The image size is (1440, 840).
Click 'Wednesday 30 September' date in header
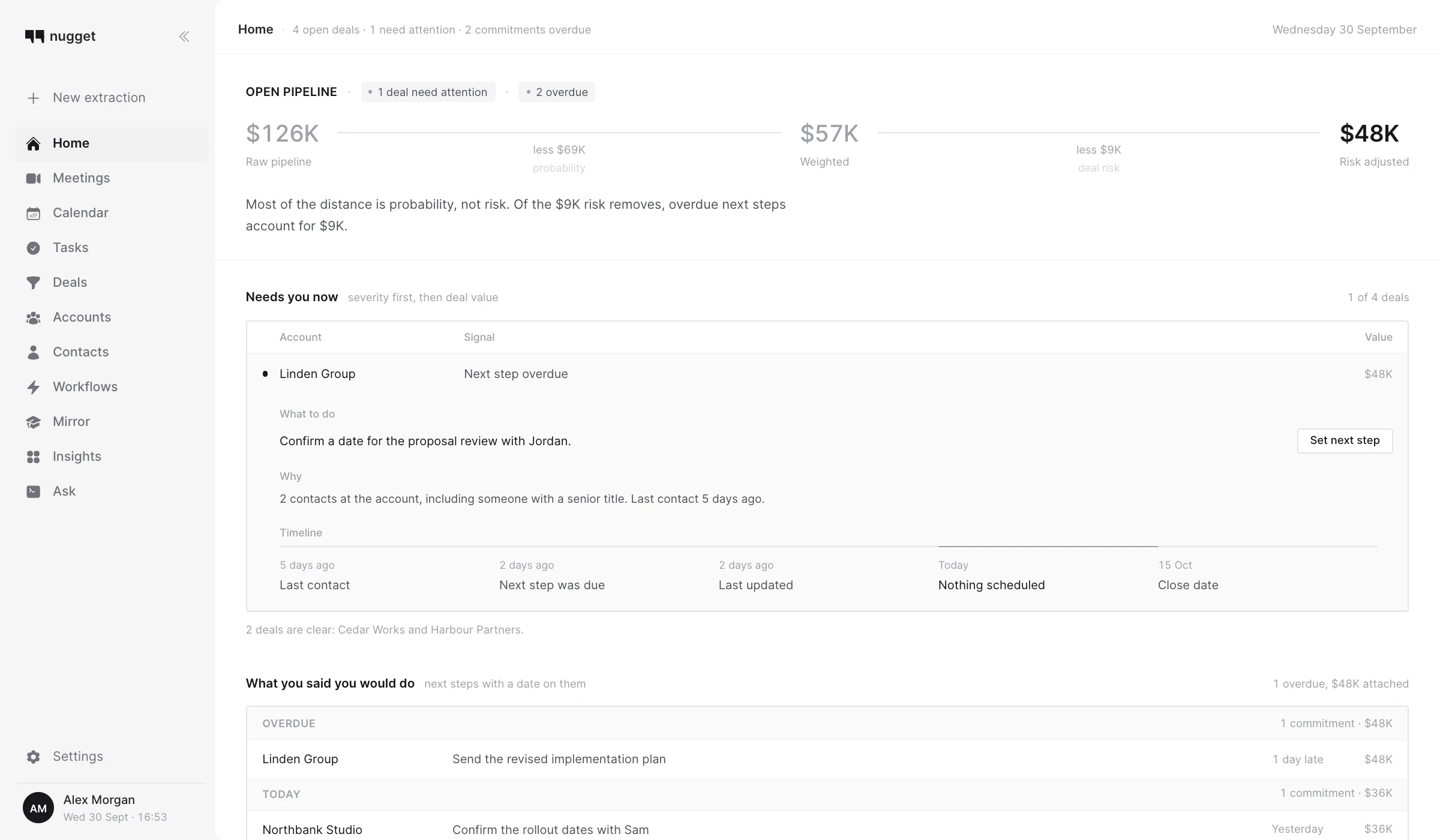point(1344,29)
